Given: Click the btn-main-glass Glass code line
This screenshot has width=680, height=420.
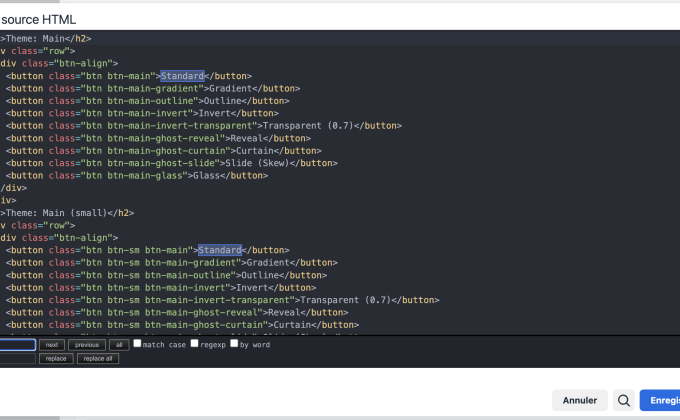Looking at the screenshot, I should (137, 176).
